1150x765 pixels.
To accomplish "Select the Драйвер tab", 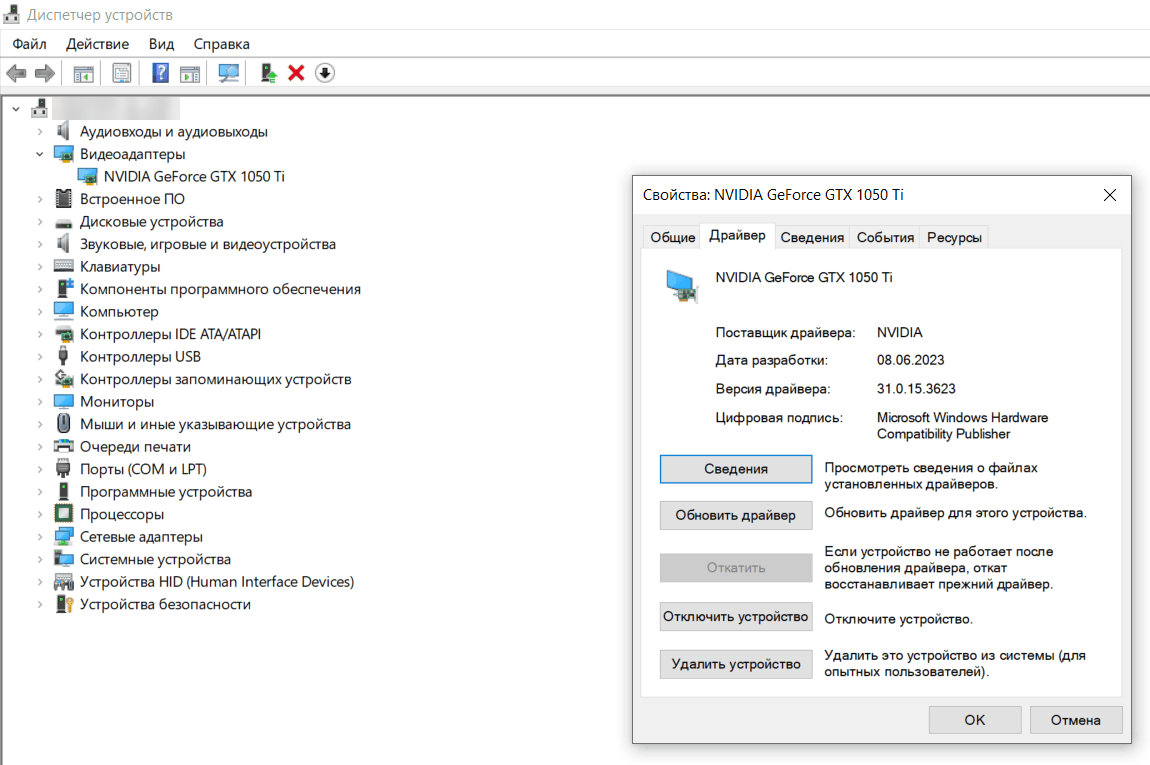I will [737, 235].
